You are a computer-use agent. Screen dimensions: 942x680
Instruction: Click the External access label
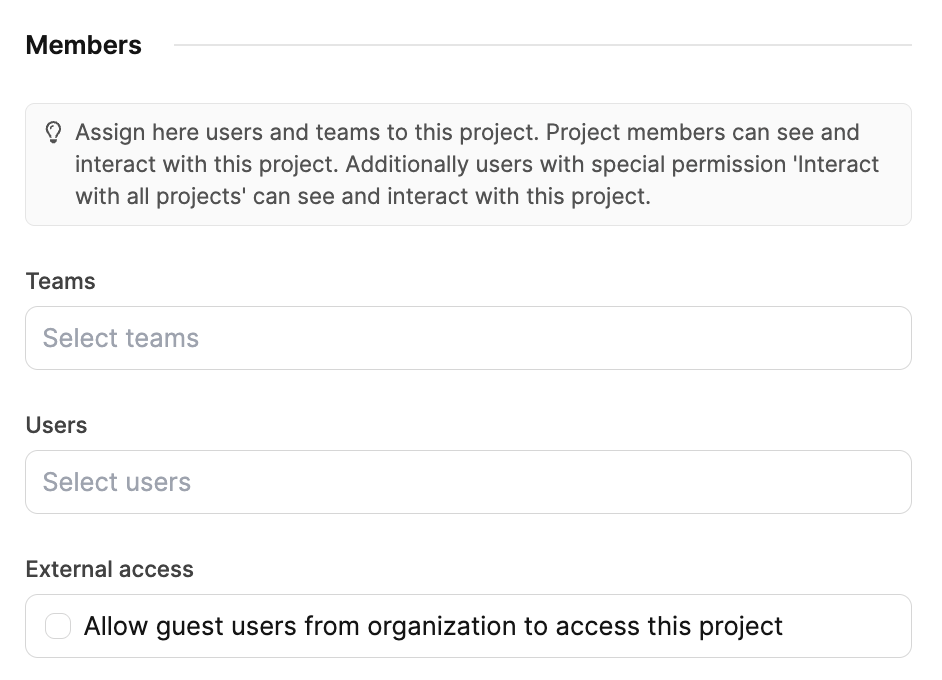click(109, 569)
